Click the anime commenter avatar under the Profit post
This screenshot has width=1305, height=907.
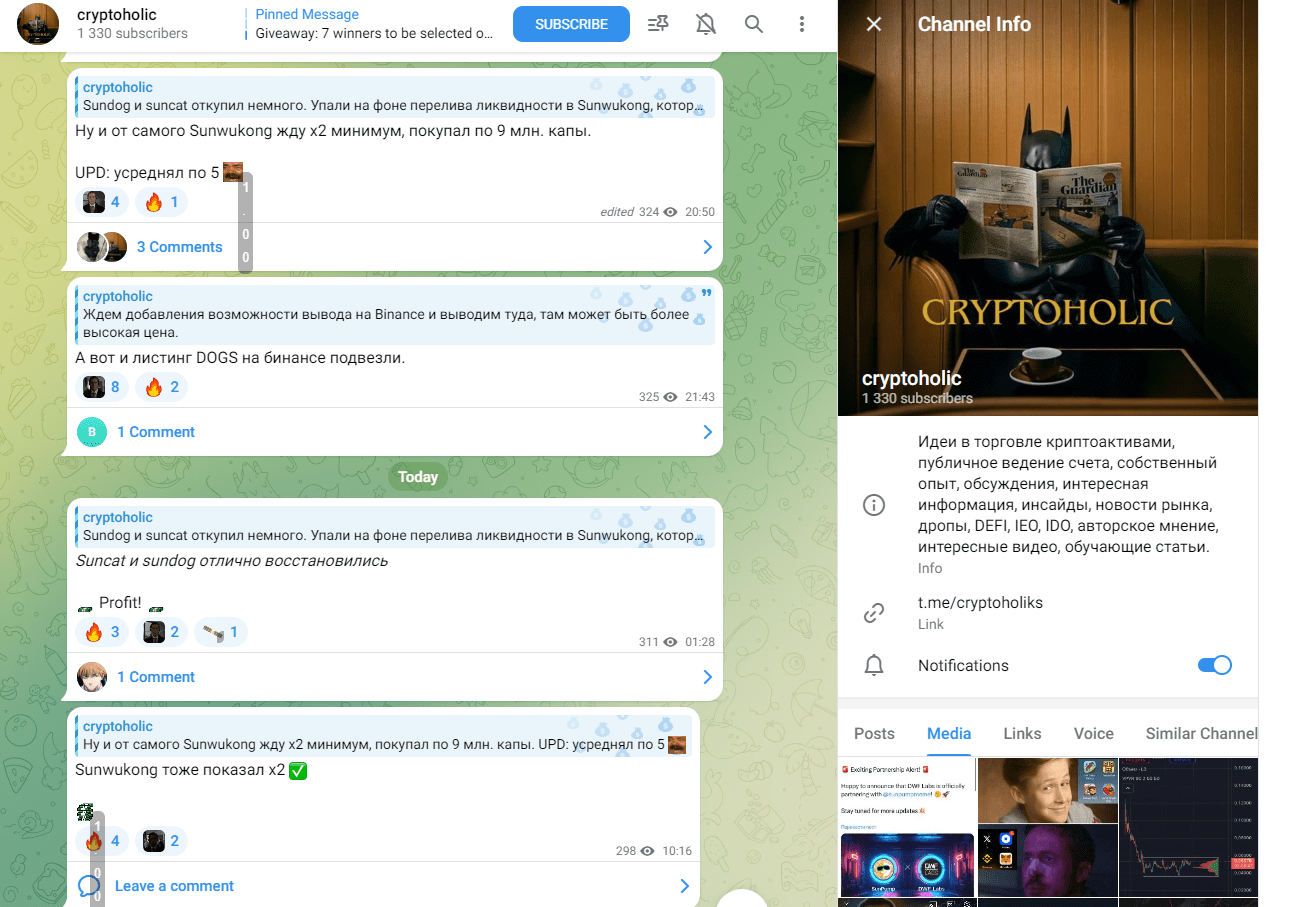(92, 677)
